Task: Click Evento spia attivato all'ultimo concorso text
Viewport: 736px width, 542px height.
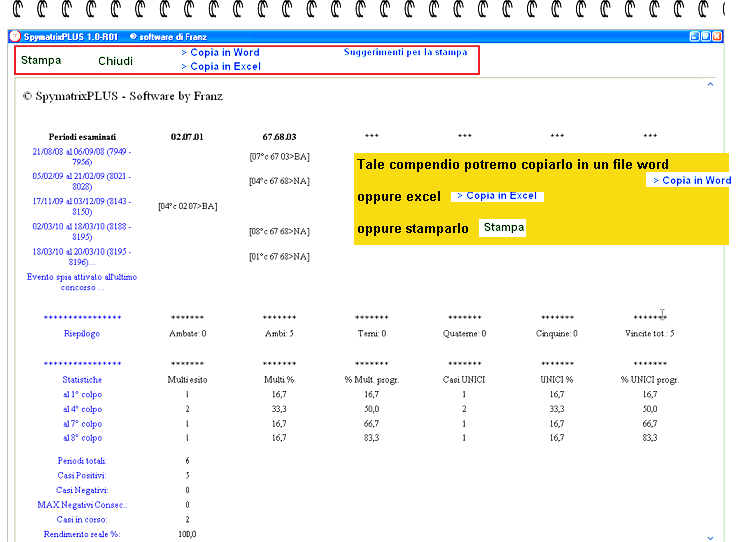Action: (x=82, y=282)
